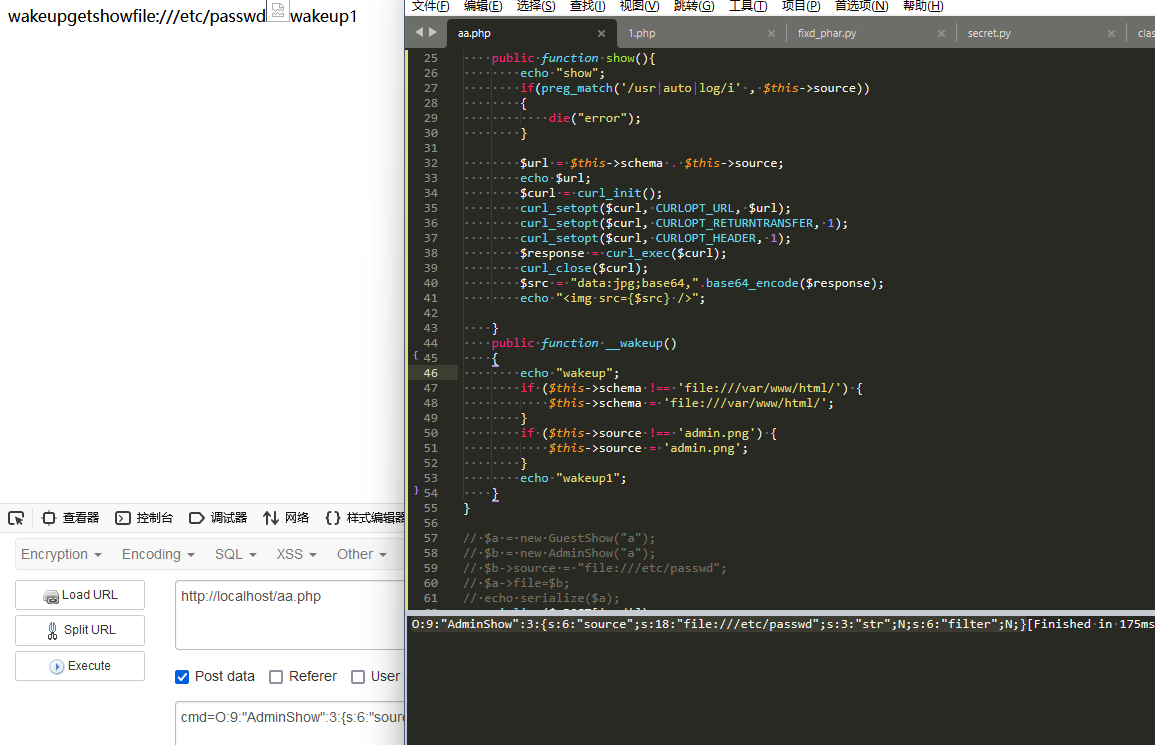Close the 1.php tab
Screen dimensions: 1155x745
click(771, 33)
